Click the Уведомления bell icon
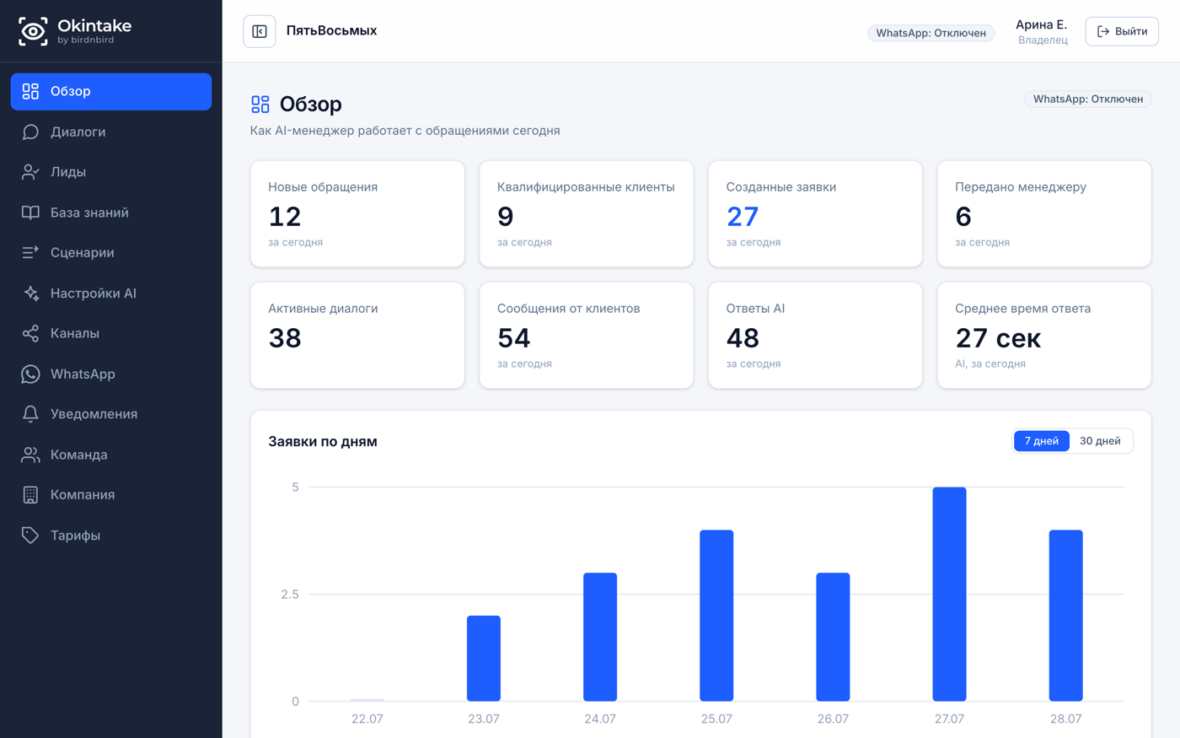Viewport: 1180px width, 738px height. pos(30,414)
